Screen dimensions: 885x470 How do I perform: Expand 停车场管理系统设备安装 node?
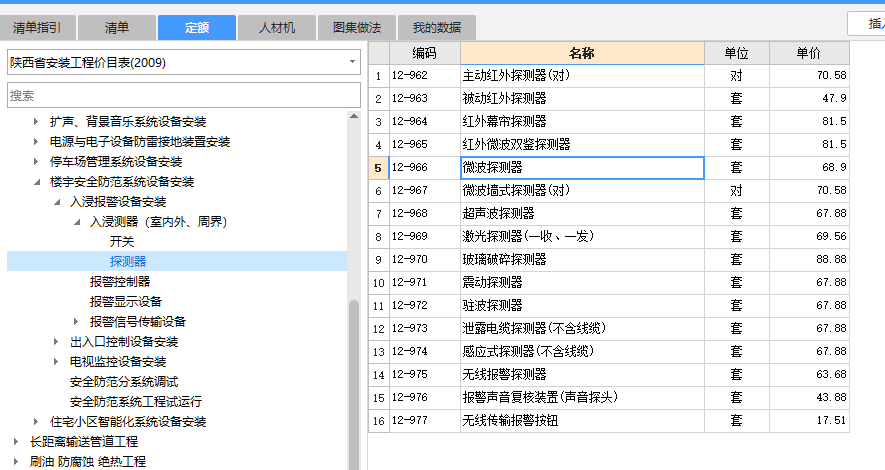pos(36,162)
